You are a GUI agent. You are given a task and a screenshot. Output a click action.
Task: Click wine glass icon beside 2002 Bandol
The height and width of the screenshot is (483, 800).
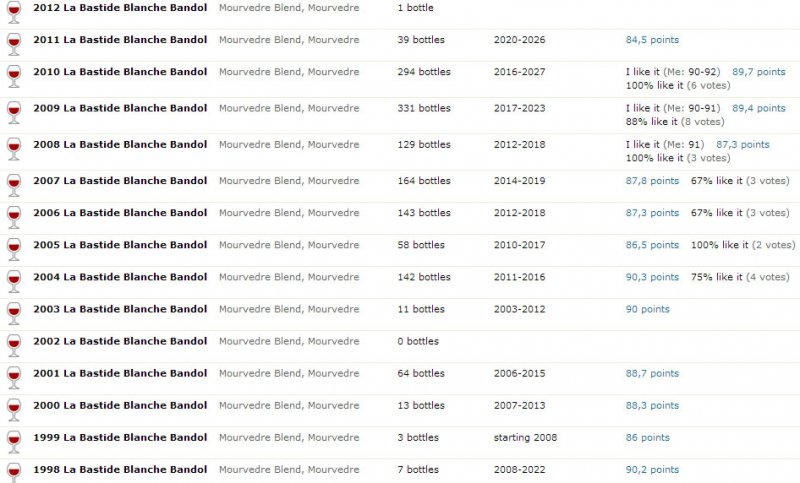coord(14,345)
